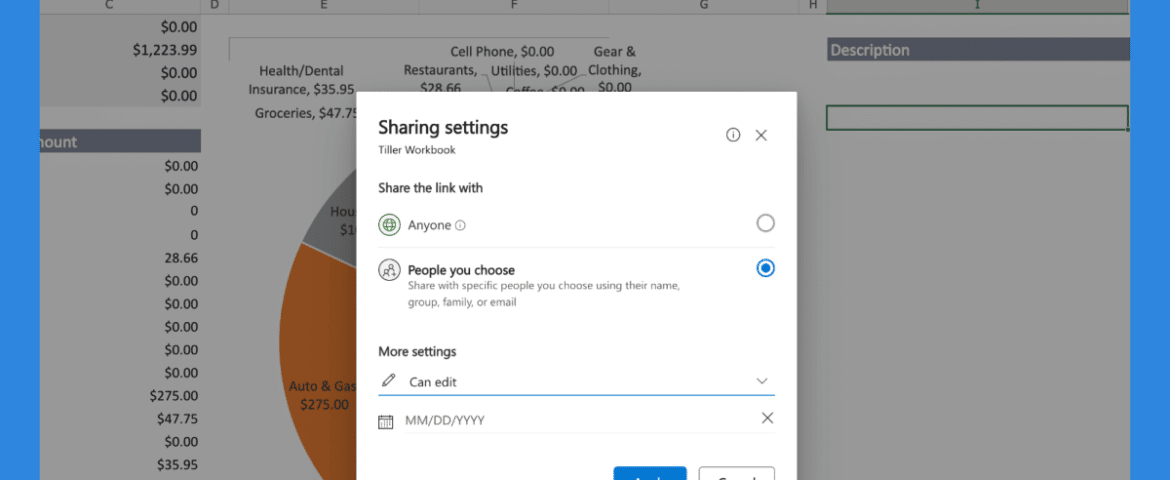
Task: Click the Description header cell
Action: click(x=978, y=50)
